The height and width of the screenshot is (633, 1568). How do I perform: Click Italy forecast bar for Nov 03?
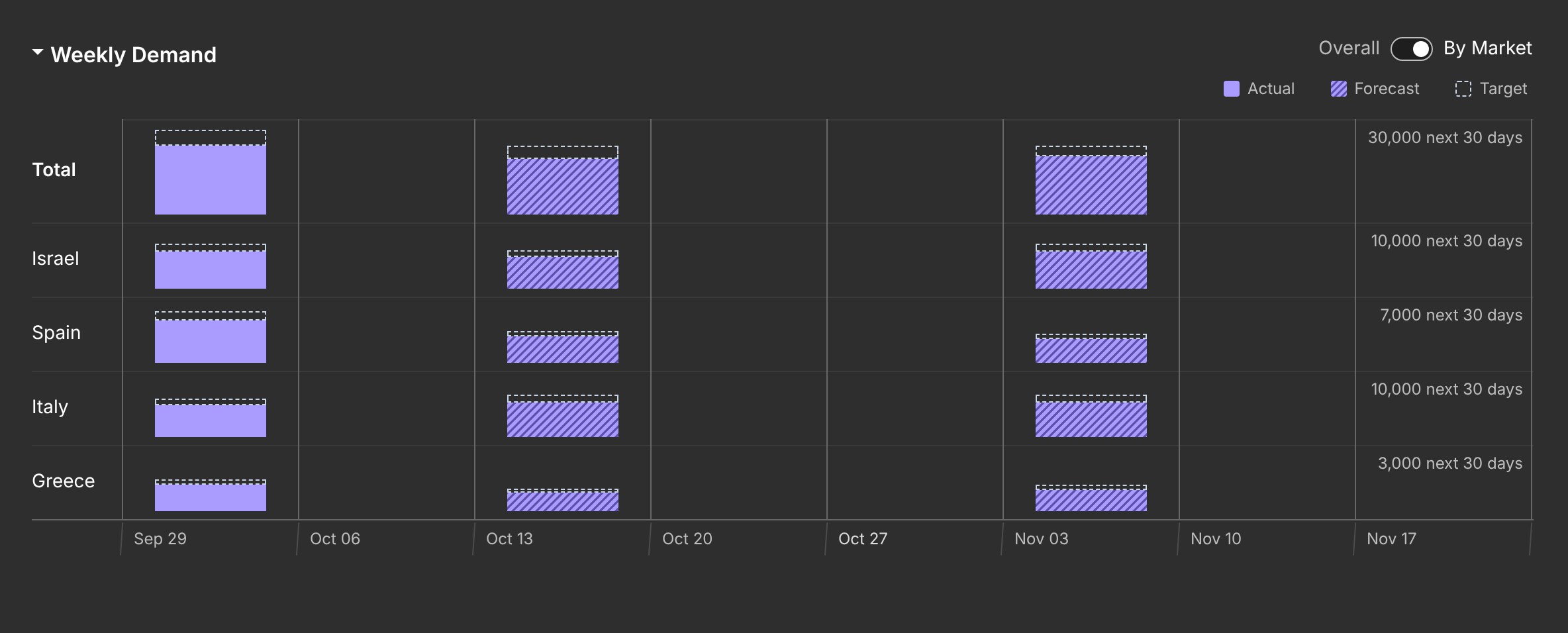[x=1091, y=419]
